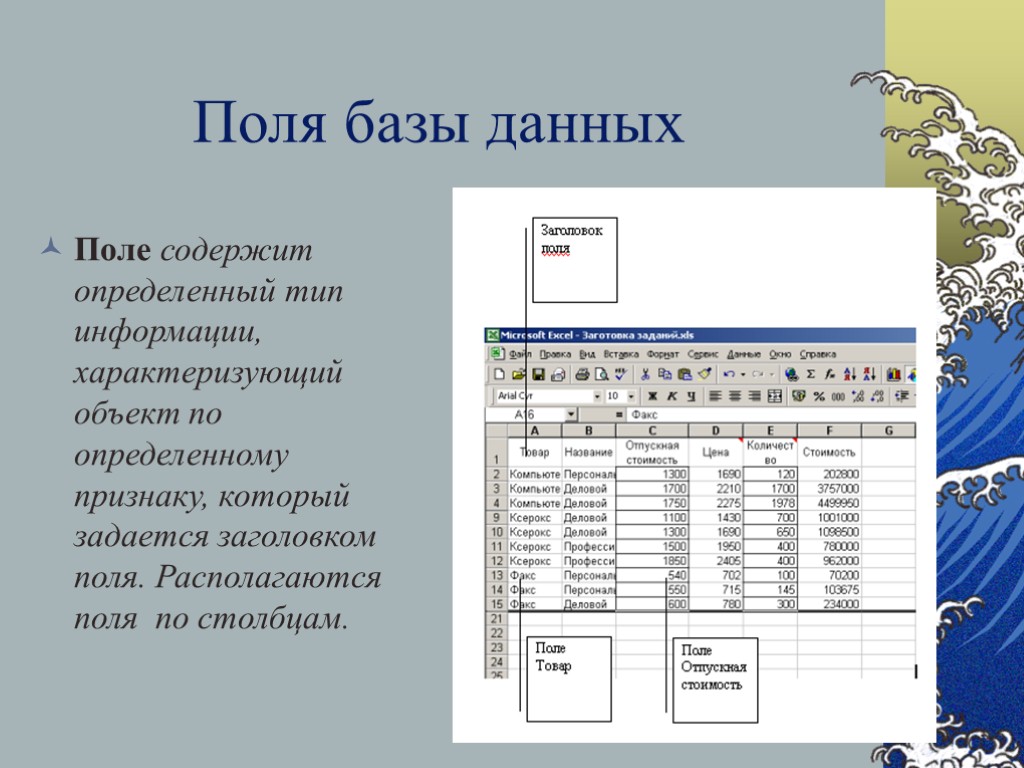
Task: Open the Arial Cyr font name dropdown
Action: pos(597,396)
